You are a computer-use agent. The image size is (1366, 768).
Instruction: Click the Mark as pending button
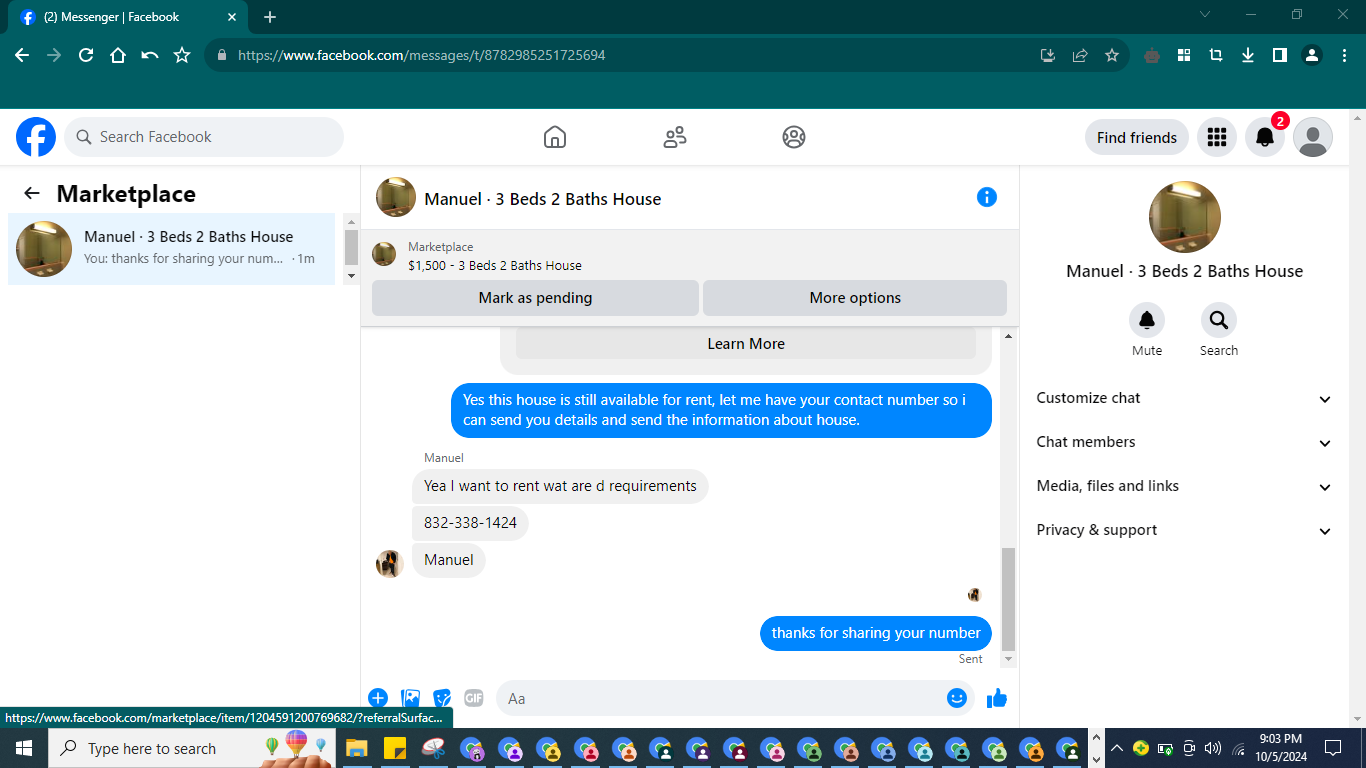(535, 298)
